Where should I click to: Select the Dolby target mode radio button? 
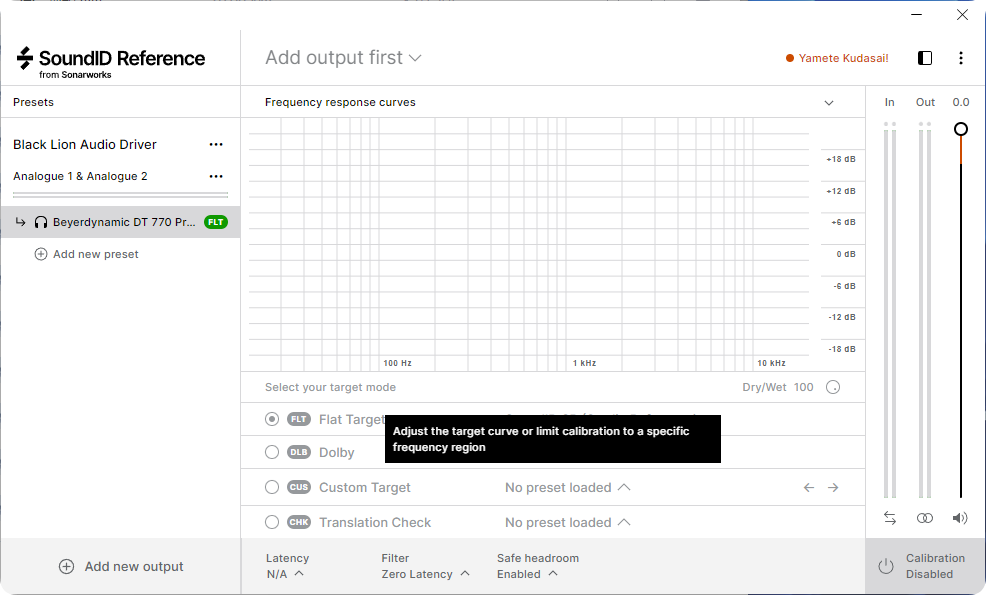(272, 452)
